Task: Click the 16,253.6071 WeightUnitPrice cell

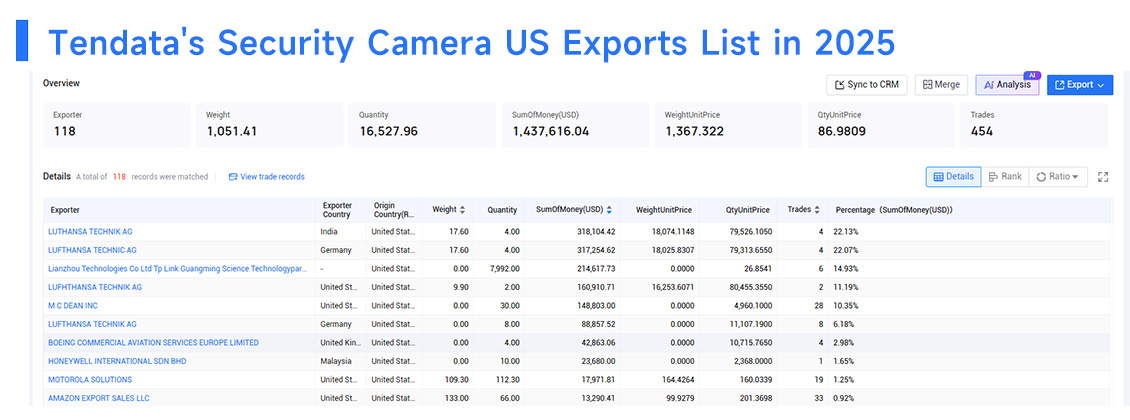Action: [x=671, y=287]
